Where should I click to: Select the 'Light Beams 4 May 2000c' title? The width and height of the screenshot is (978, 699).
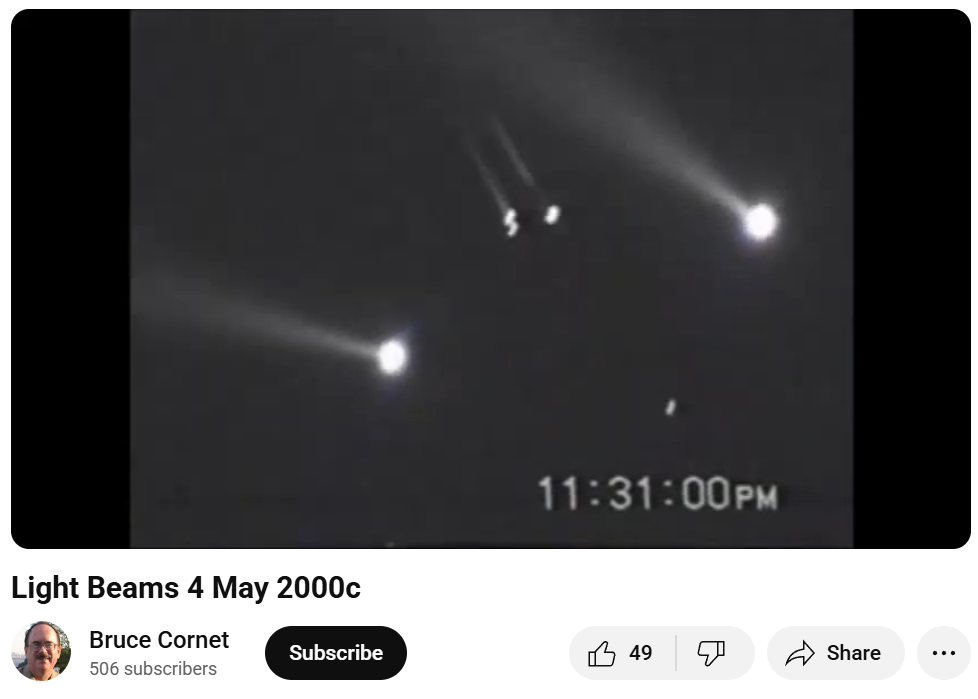(186, 588)
